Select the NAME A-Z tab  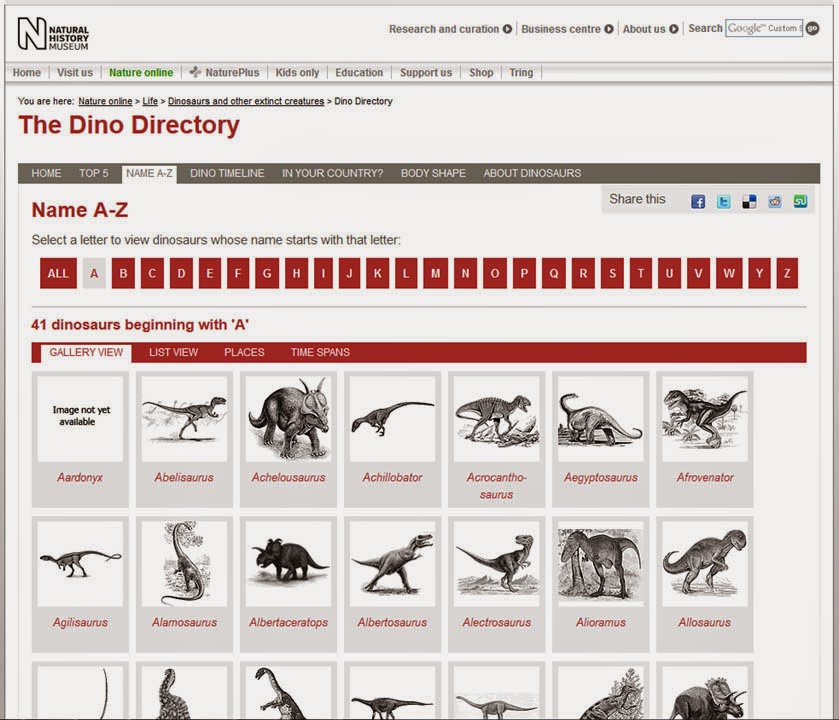149,173
